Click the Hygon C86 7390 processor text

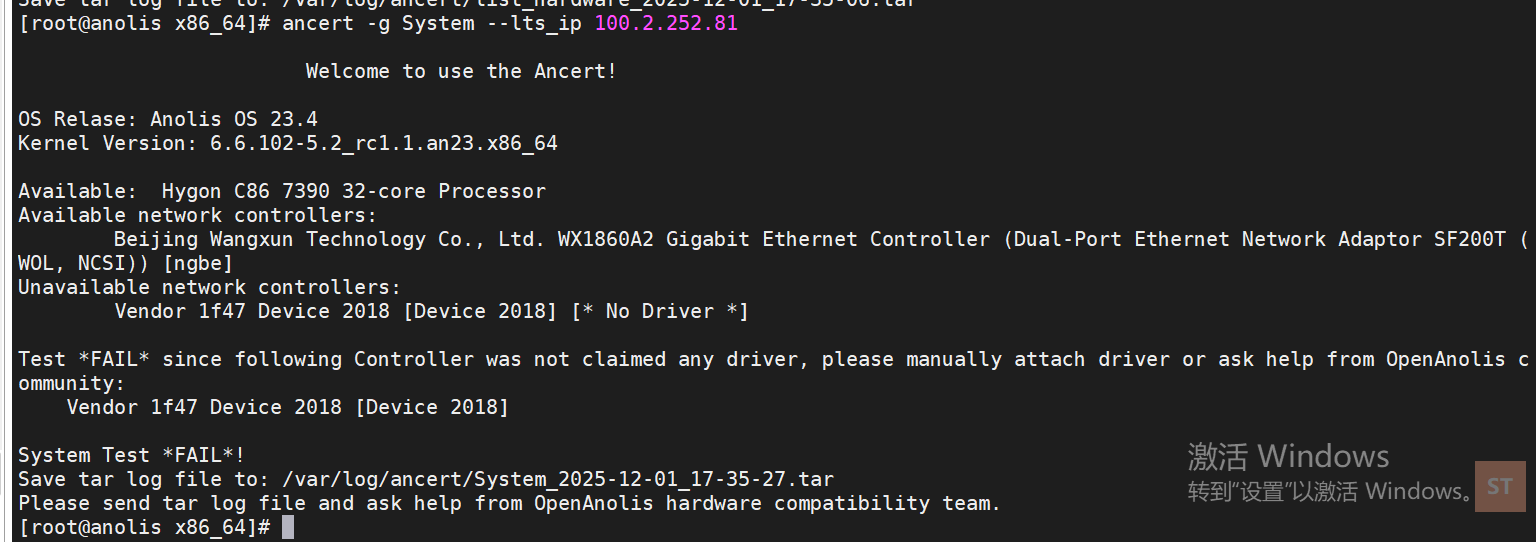point(354,191)
